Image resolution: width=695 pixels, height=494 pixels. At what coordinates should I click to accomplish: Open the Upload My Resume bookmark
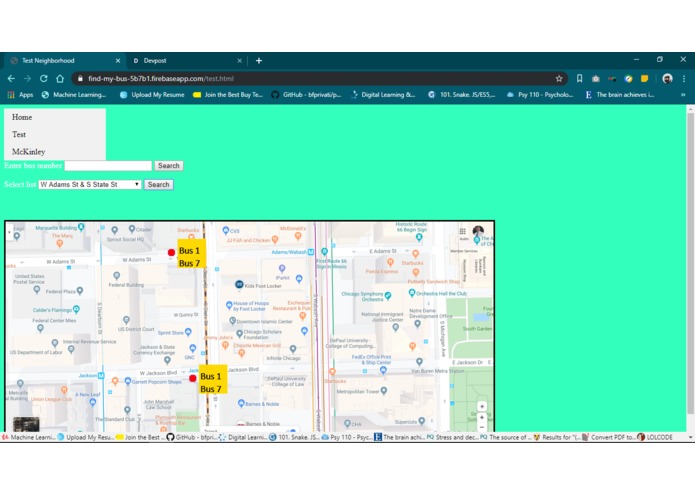point(152,94)
